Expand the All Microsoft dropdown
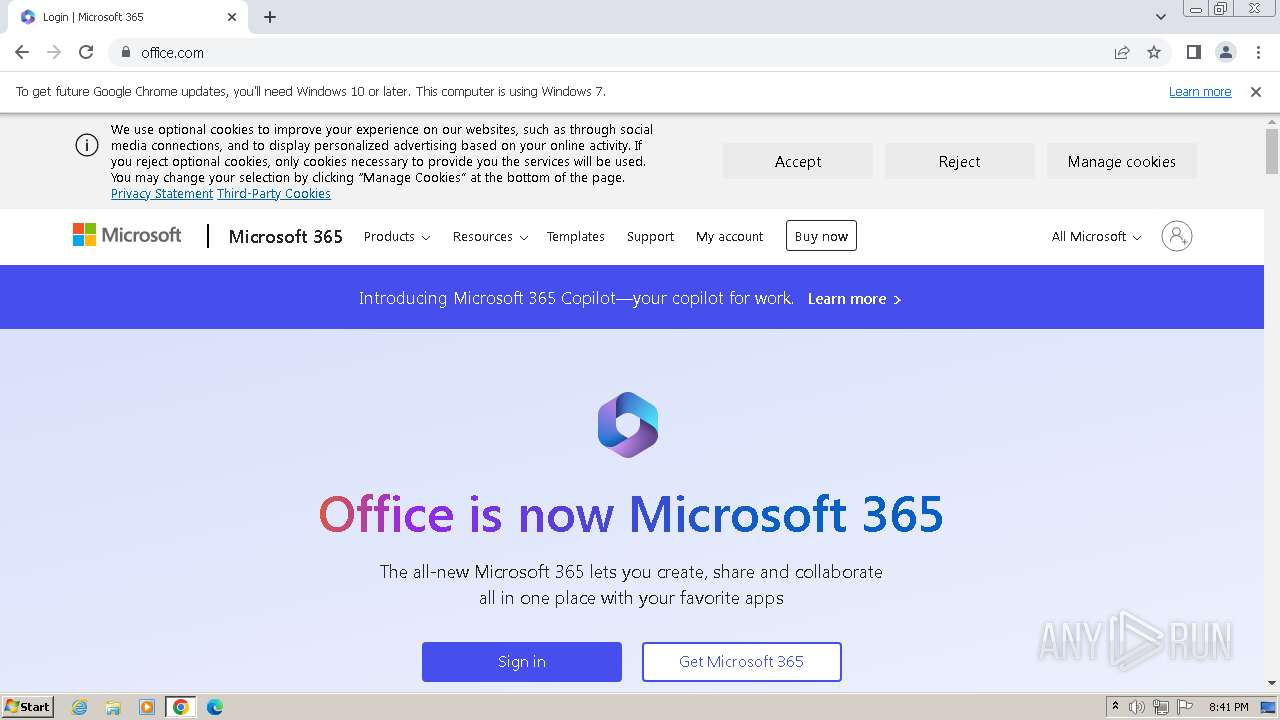 tap(1096, 237)
